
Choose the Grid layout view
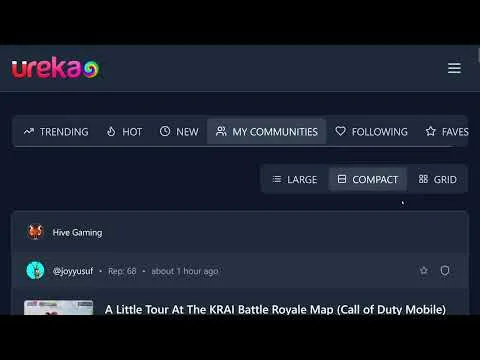(437, 179)
